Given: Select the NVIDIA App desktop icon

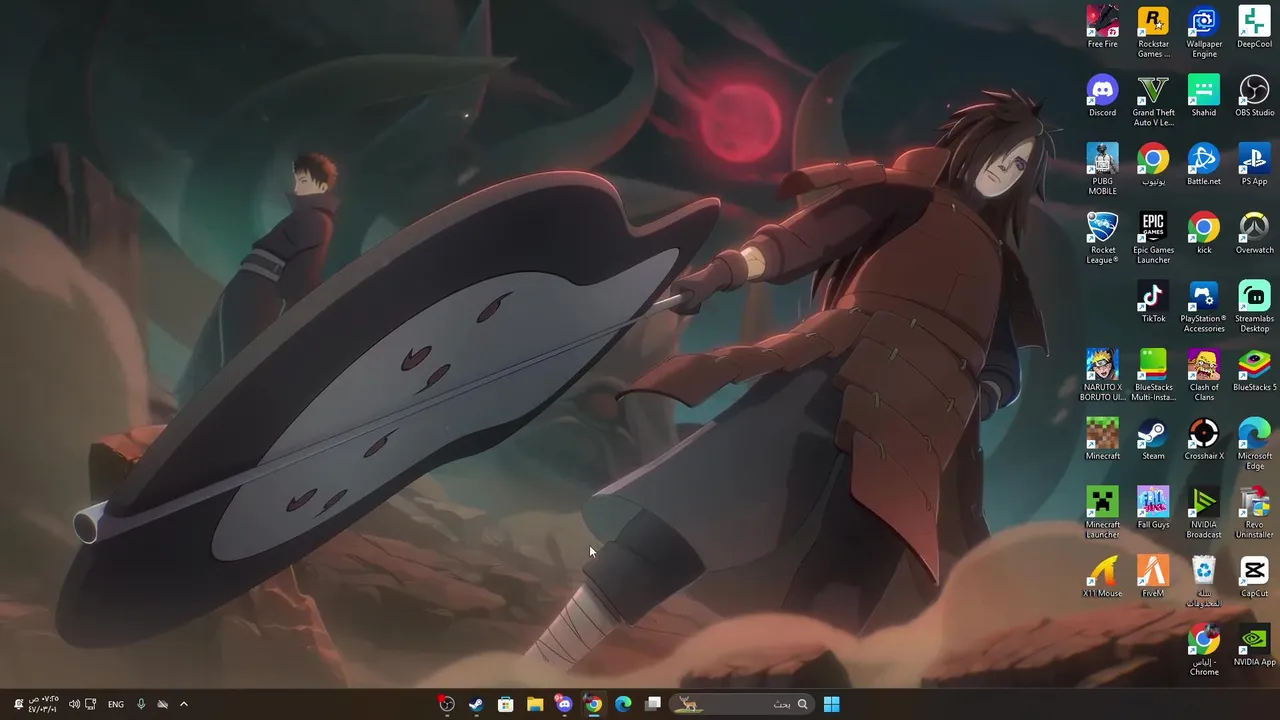Looking at the screenshot, I should (1254, 647).
